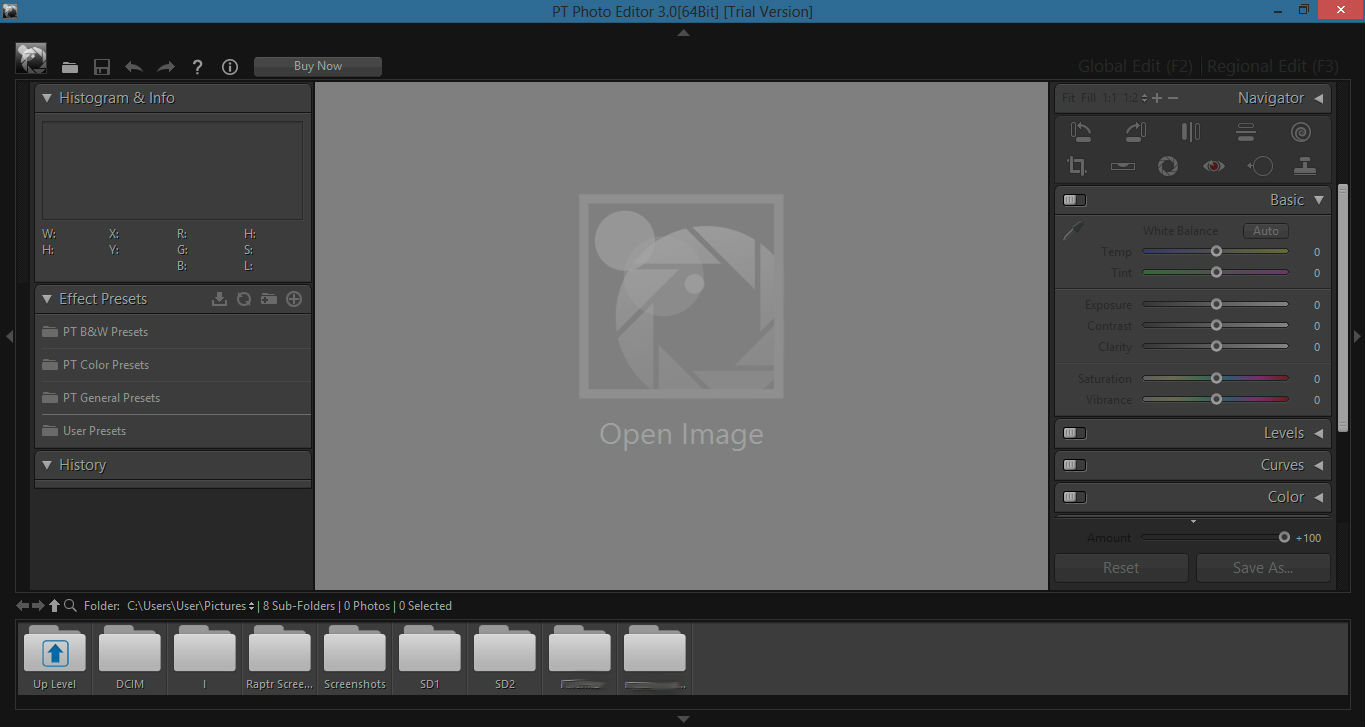Image resolution: width=1365 pixels, height=727 pixels.
Task: Expand the Navigator panel
Action: pyautogui.click(x=1318, y=98)
